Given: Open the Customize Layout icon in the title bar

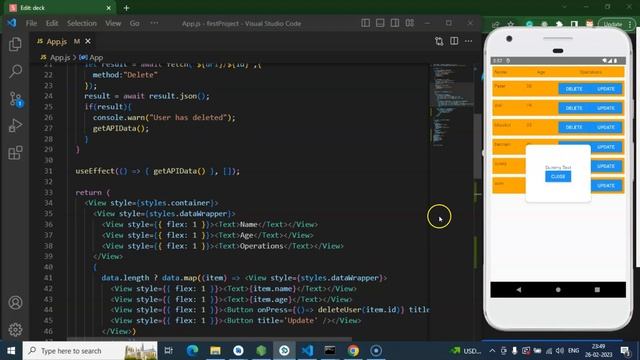Looking at the screenshot, I should (410, 23).
